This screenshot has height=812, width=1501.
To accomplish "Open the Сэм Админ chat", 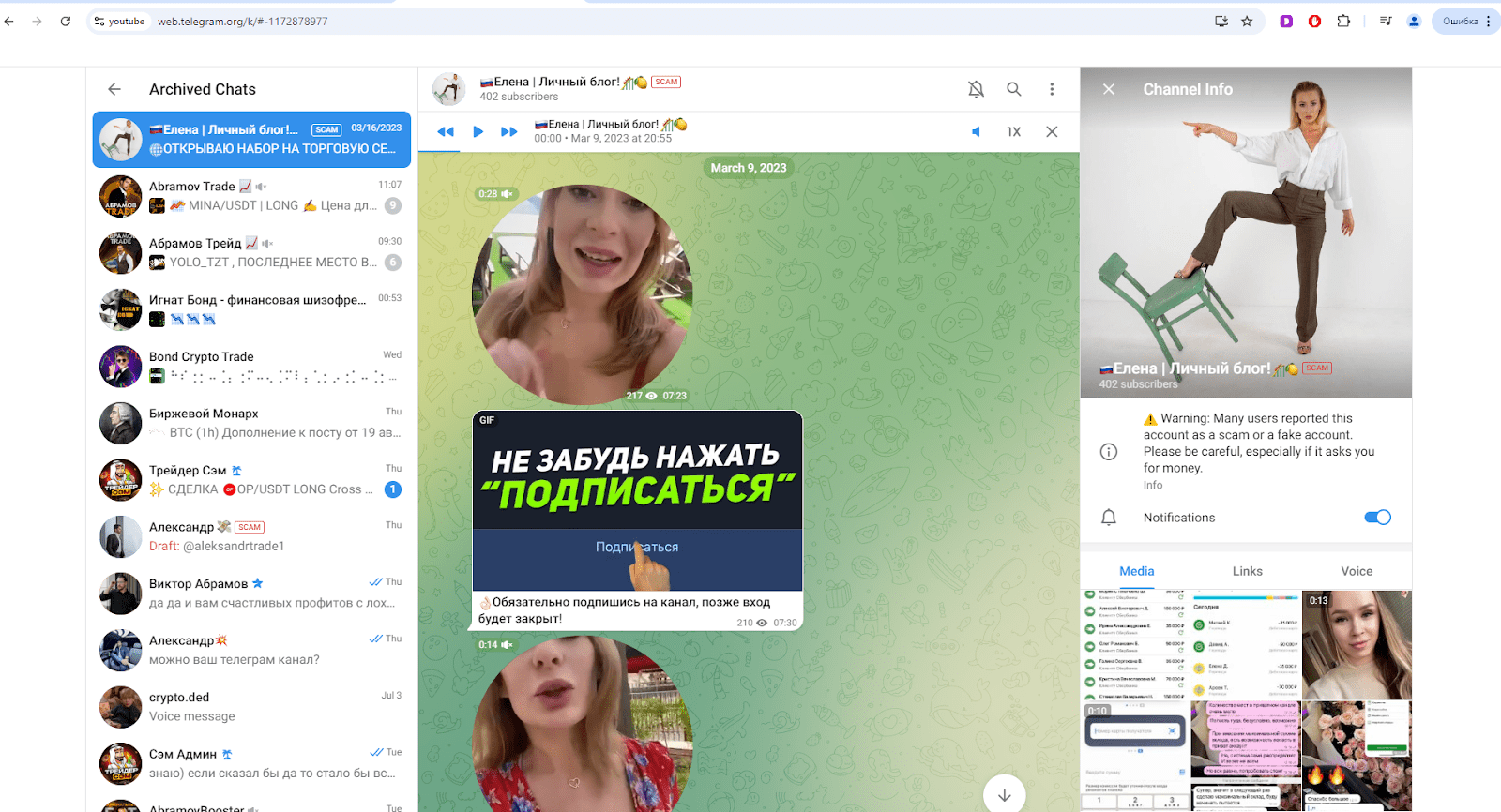I will [x=251, y=763].
